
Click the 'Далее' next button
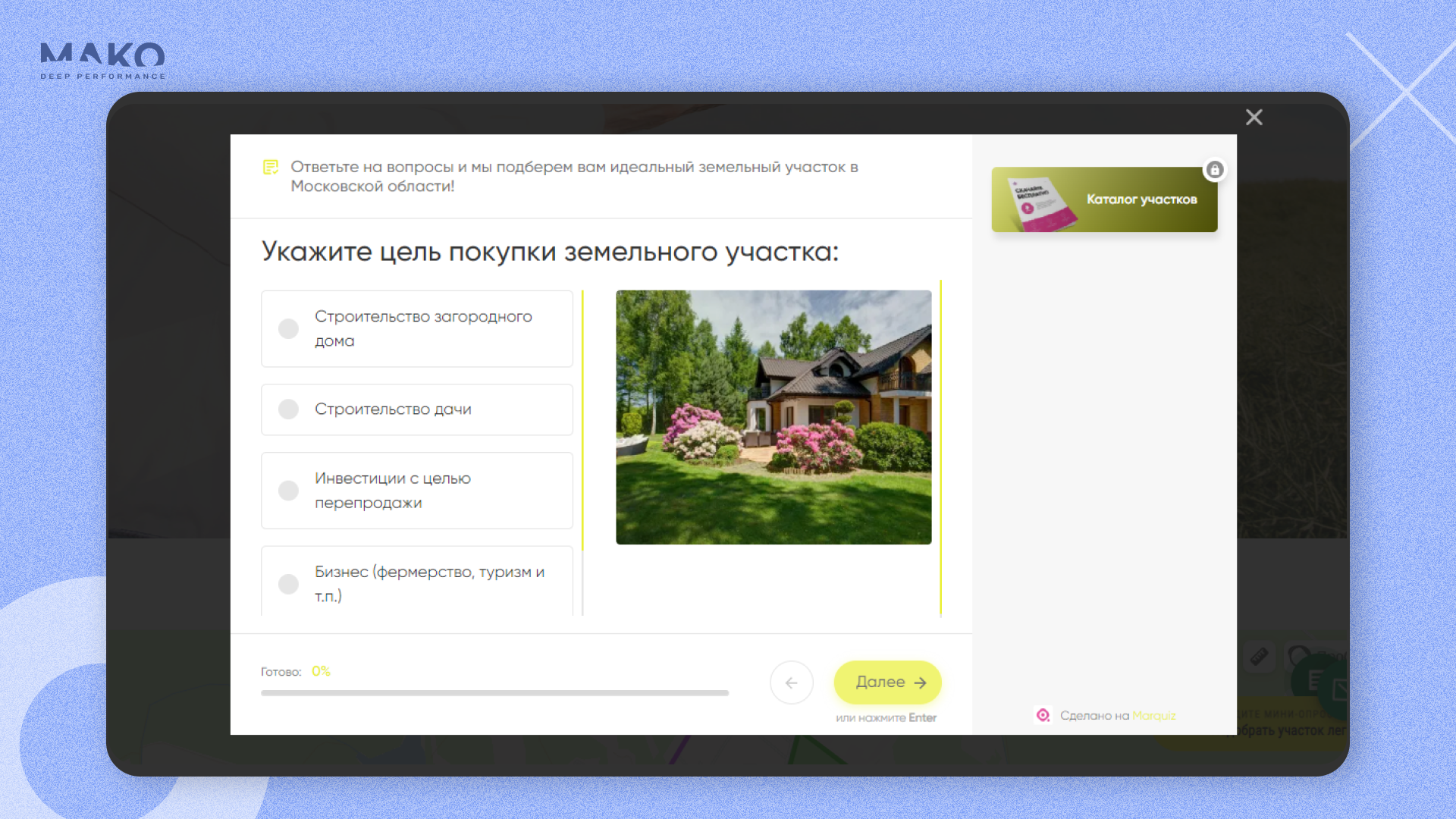point(887,682)
